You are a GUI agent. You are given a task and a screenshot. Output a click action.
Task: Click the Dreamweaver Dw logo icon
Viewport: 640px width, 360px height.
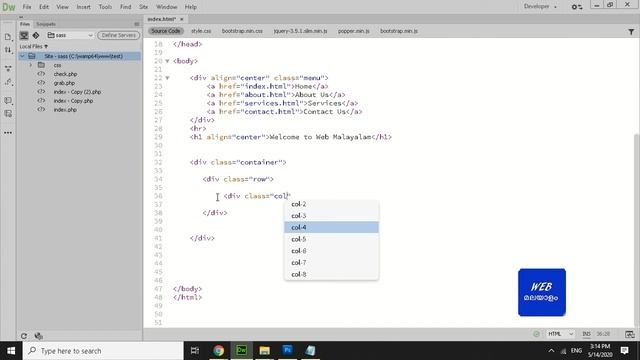(9, 7)
